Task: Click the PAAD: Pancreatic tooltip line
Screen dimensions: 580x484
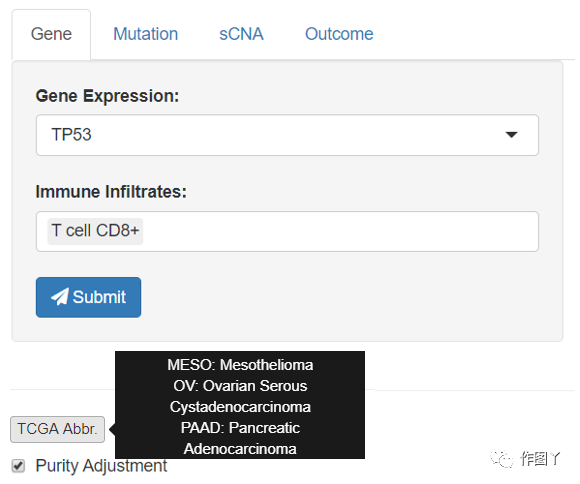Action: (240, 428)
